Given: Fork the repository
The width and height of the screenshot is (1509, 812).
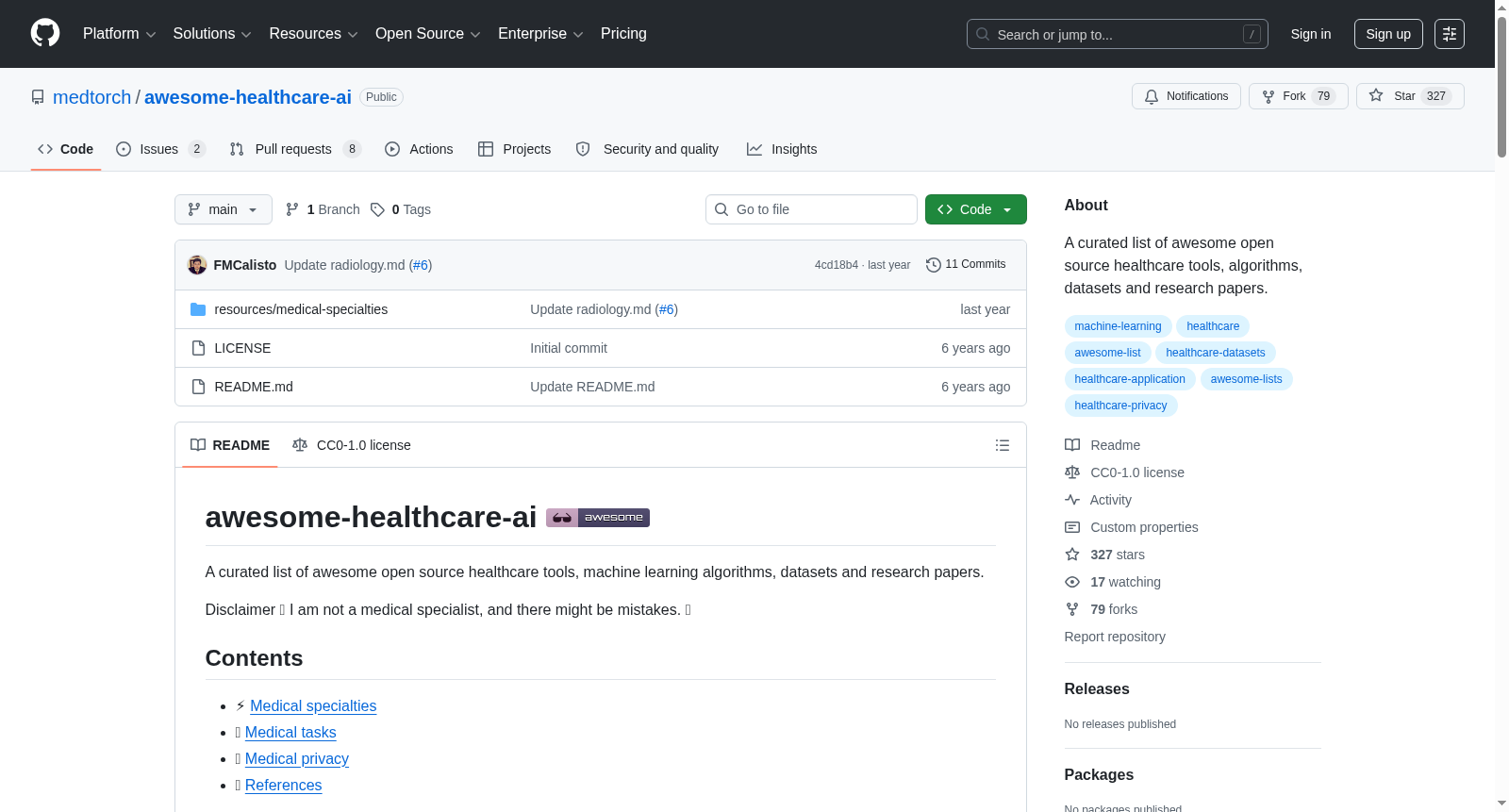Looking at the screenshot, I should coord(1299,96).
